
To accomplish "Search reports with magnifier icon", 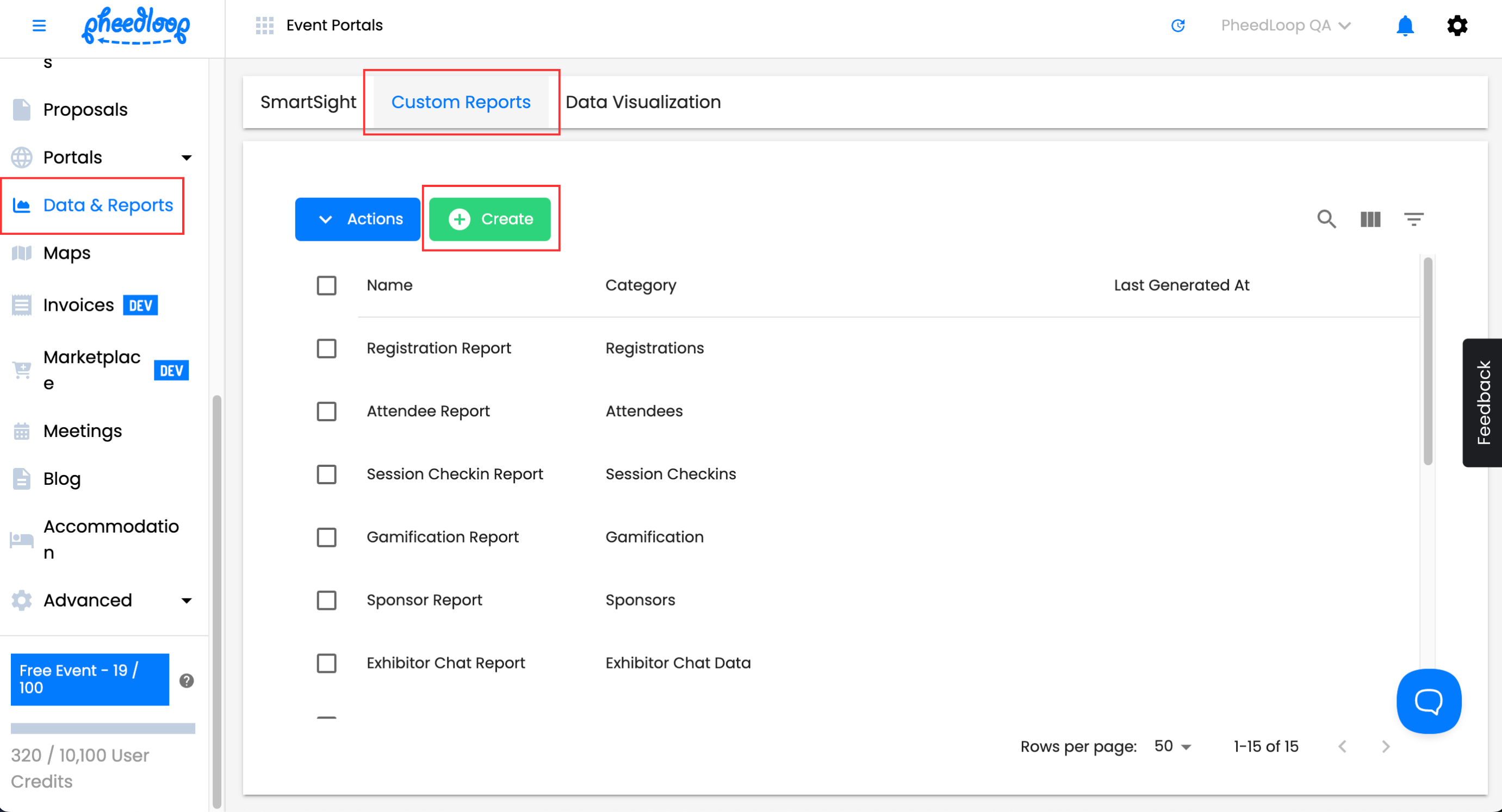I will point(1326,219).
